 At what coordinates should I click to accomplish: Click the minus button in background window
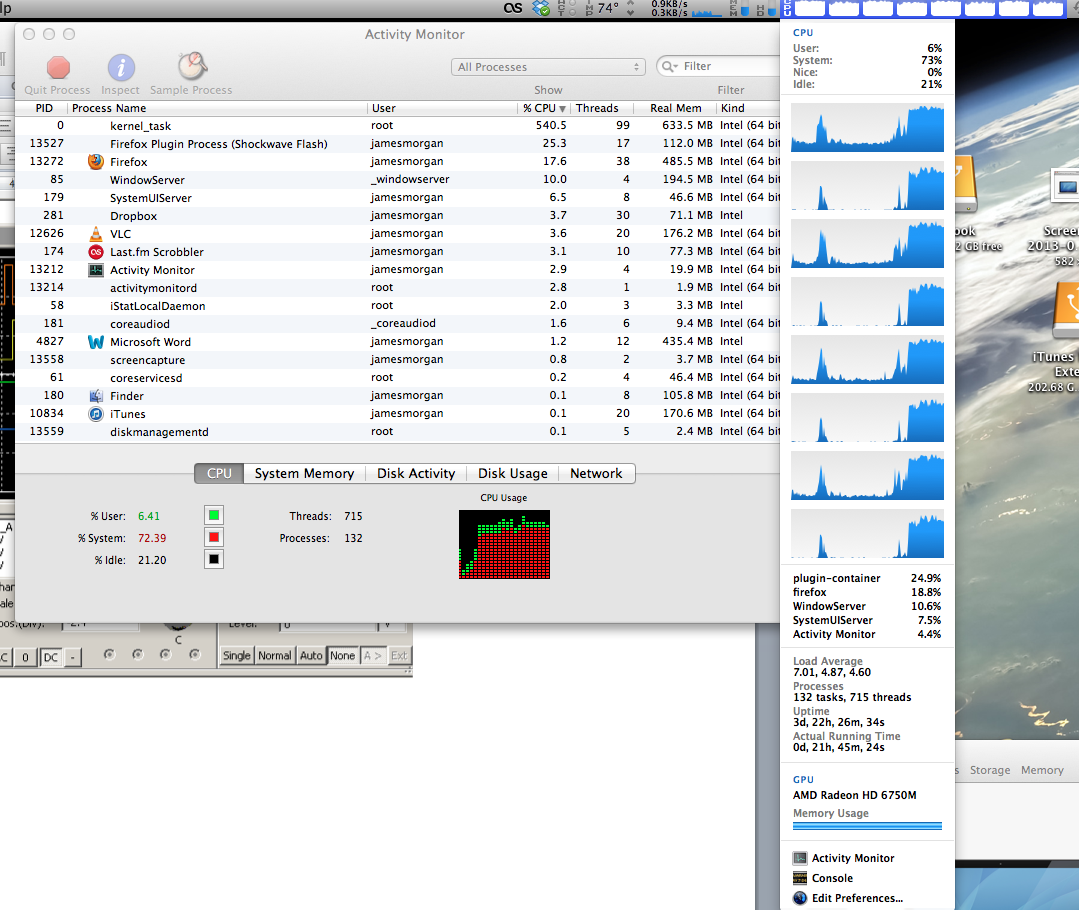pyautogui.click(x=73, y=657)
